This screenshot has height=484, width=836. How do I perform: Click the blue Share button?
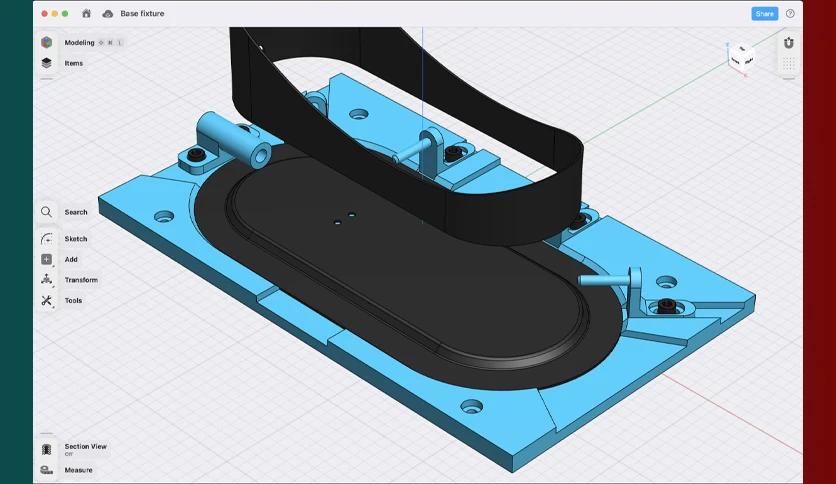coord(765,14)
